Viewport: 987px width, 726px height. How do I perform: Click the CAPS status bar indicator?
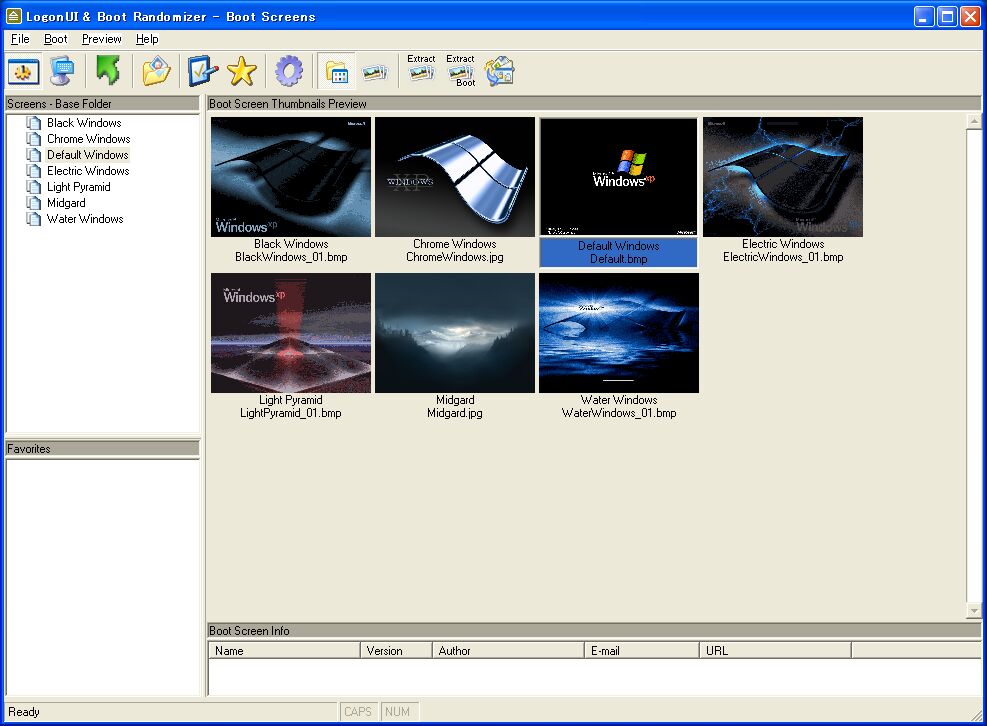point(358,712)
